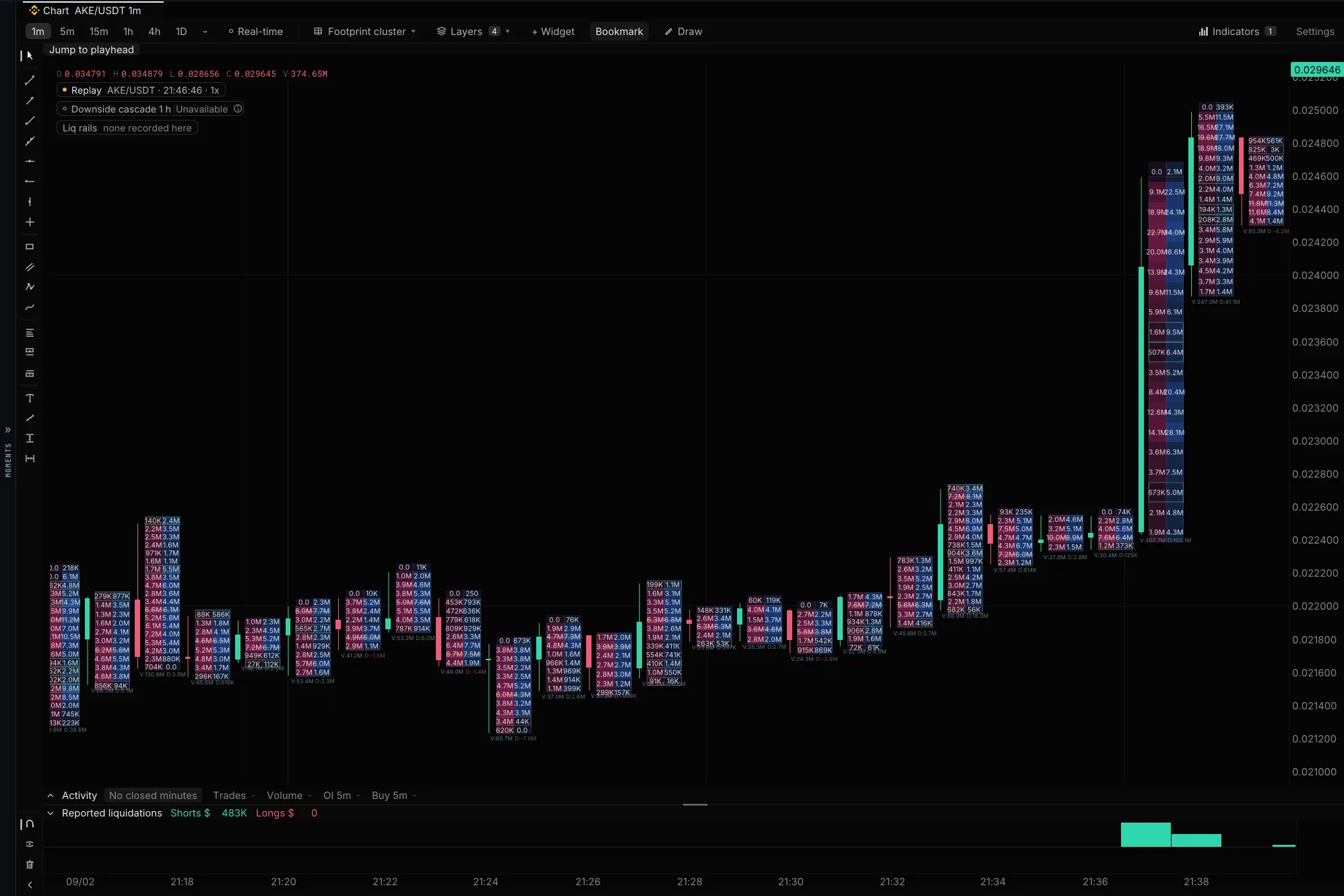Select the freehand curve tool

[30, 307]
